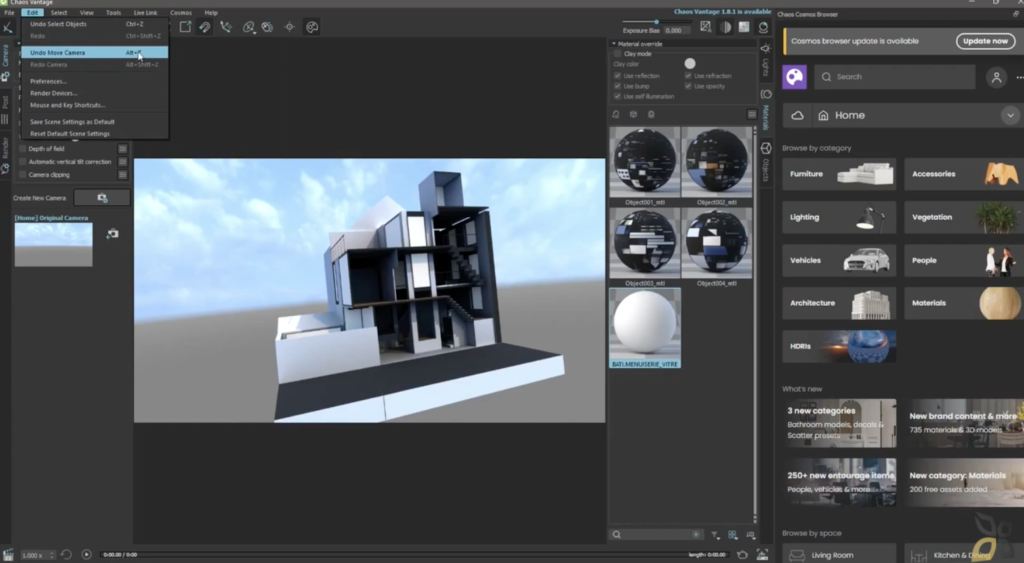Choose Undo Move Camera from Edit menu
The height and width of the screenshot is (563, 1024).
pyautogui.click(x=95, y=52)
